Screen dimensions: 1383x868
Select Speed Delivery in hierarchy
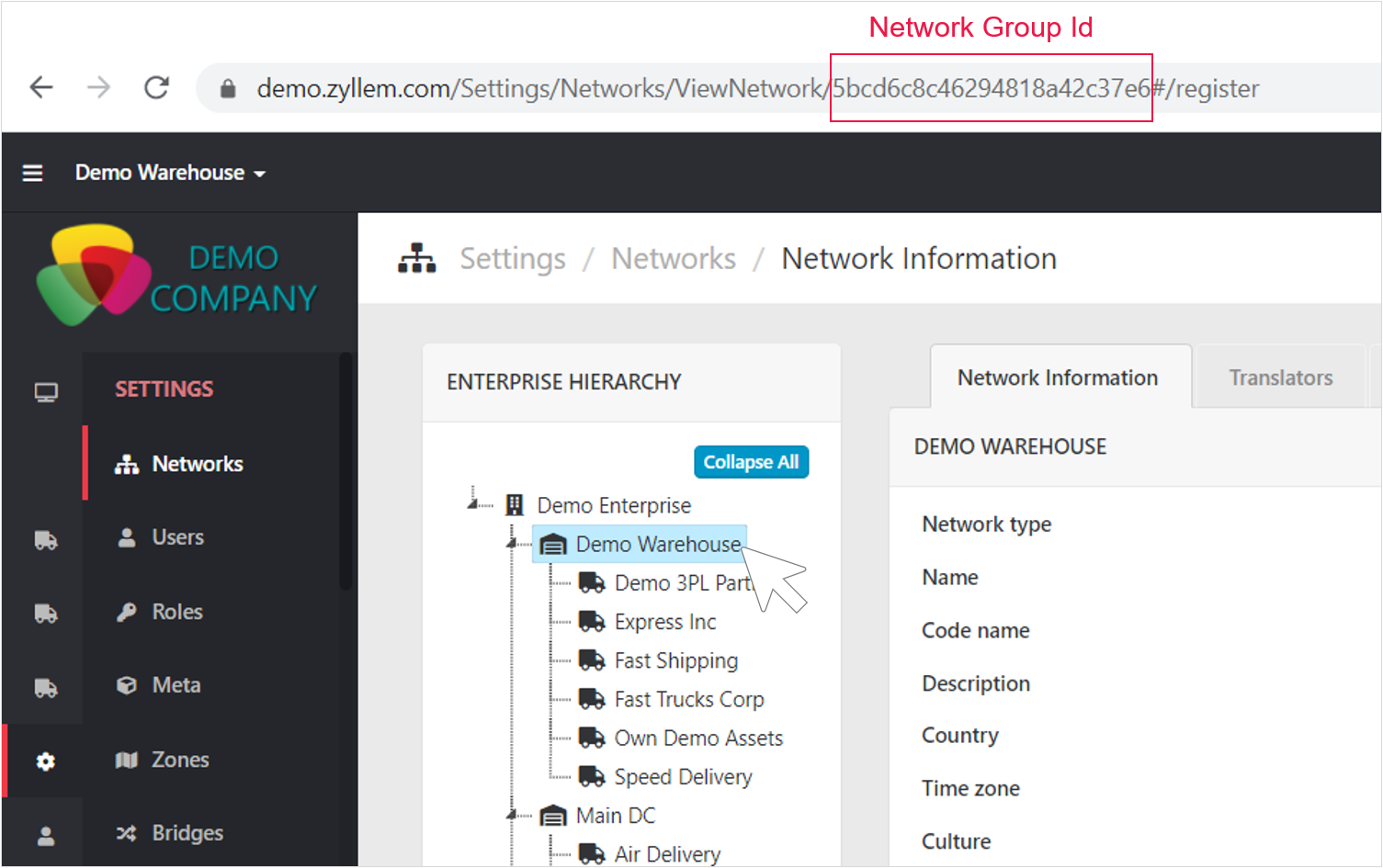tap(683, 777)
